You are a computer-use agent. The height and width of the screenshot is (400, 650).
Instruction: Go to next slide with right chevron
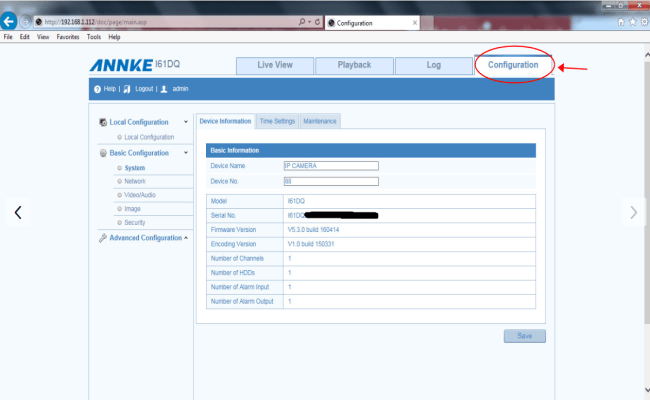[632, 211]
